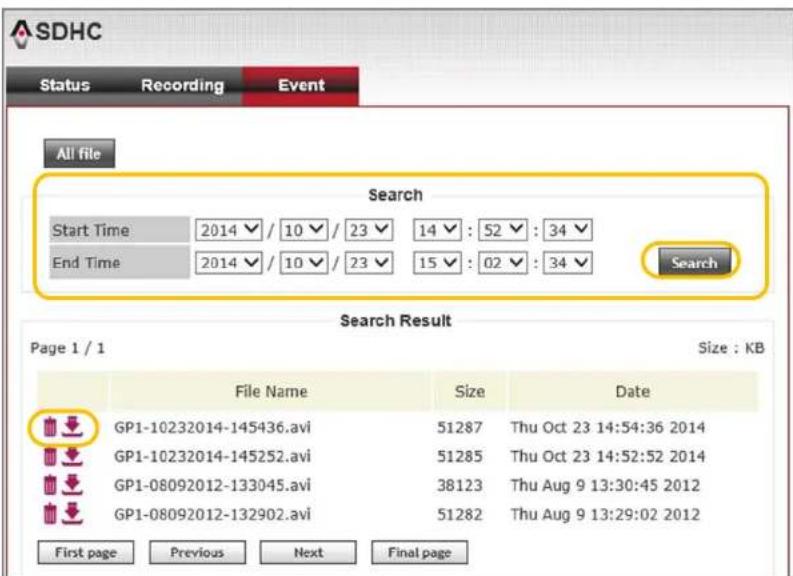This screenshot has height=576, width=793.
Task: Click the File Name column header
Action: pyautogui.click(x=271, y=391)
